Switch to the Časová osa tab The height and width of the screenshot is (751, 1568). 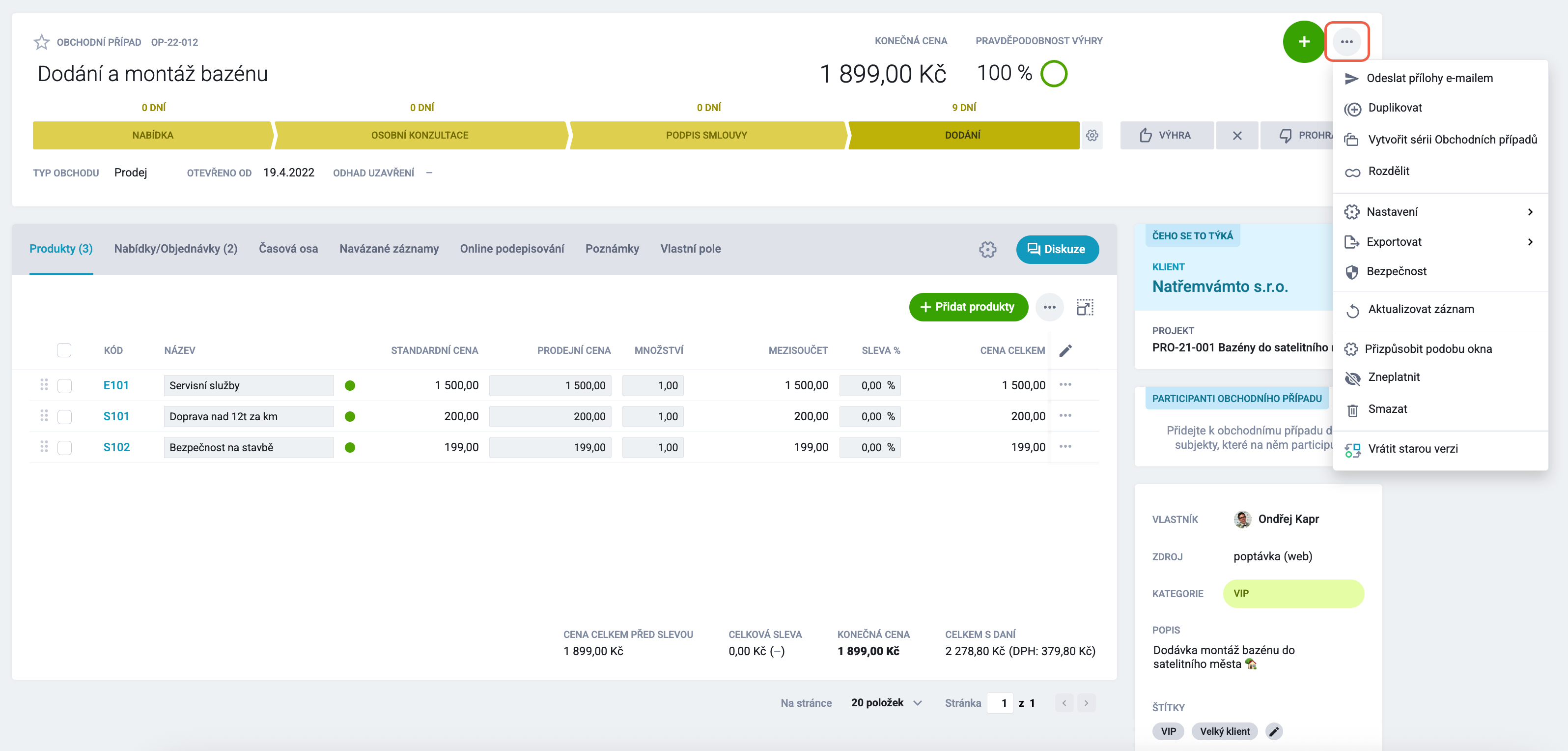[288, 249]
